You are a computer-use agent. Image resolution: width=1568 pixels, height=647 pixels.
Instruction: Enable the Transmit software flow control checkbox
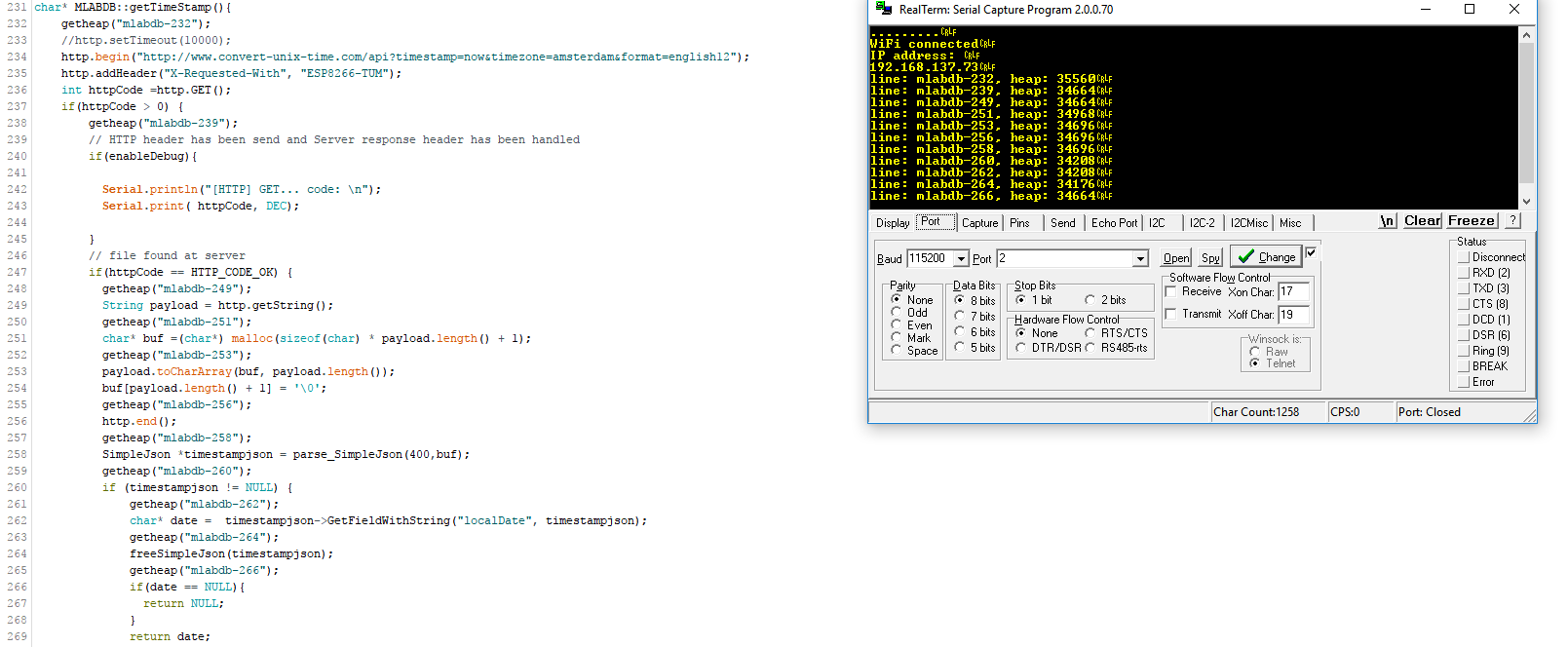point(1170,314)
